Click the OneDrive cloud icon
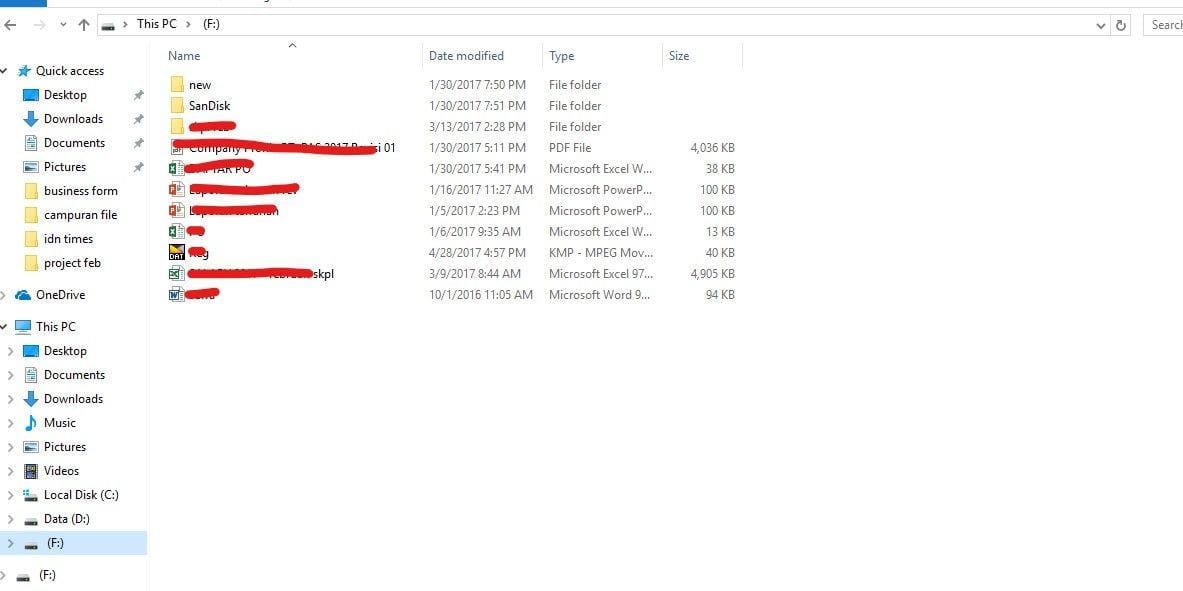Viewport: 1183px width, 591px height. (x=23, y=295)
